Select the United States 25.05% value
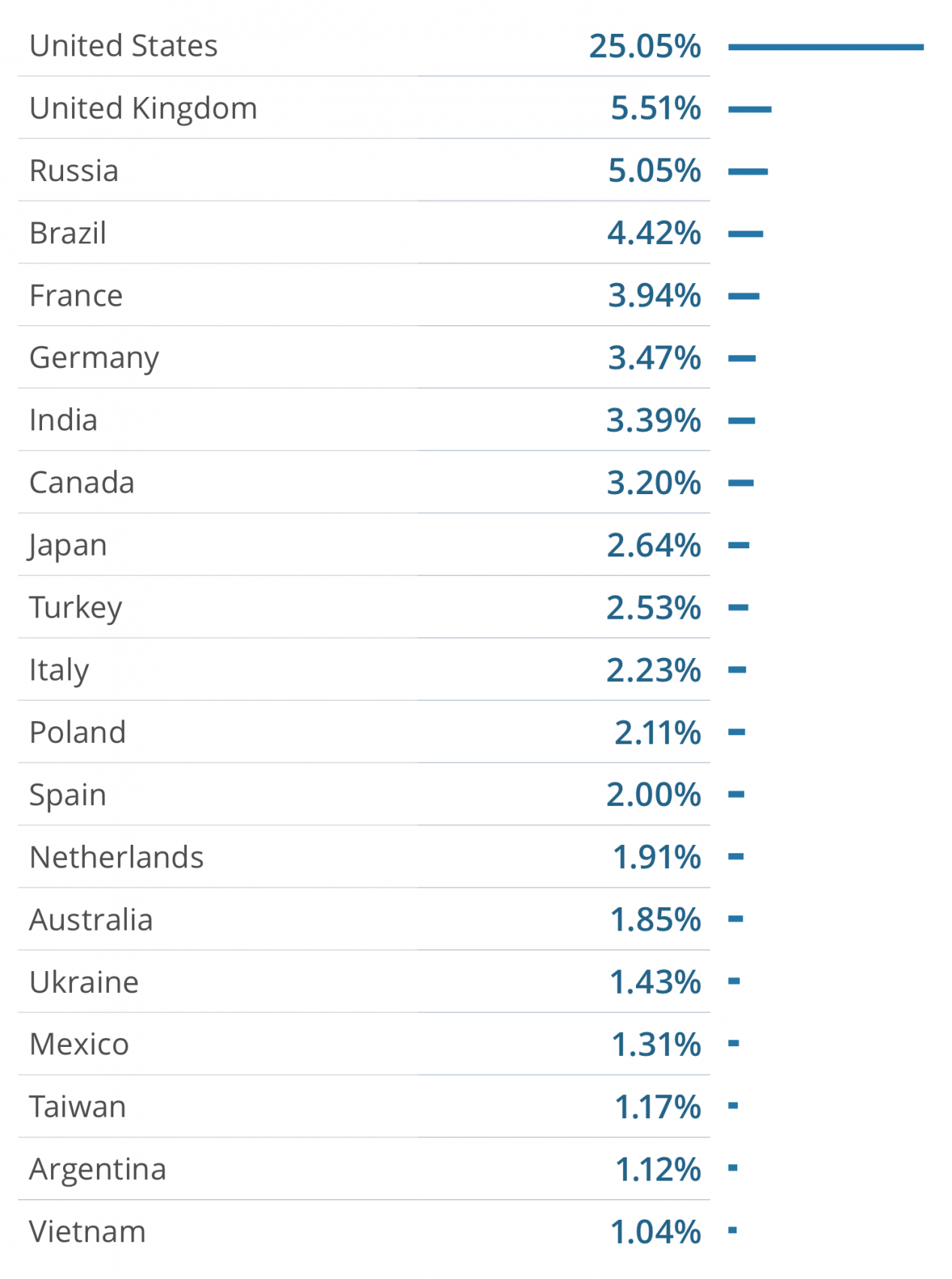The width and height of the screenshot is (952, 1279). [x=645, y=47]
